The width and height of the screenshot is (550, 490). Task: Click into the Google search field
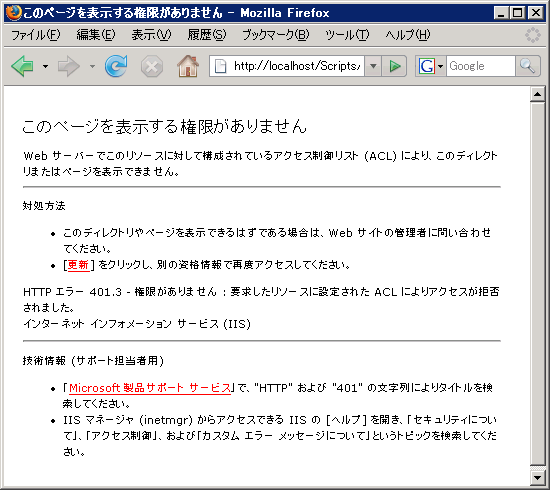click(481, 66)
